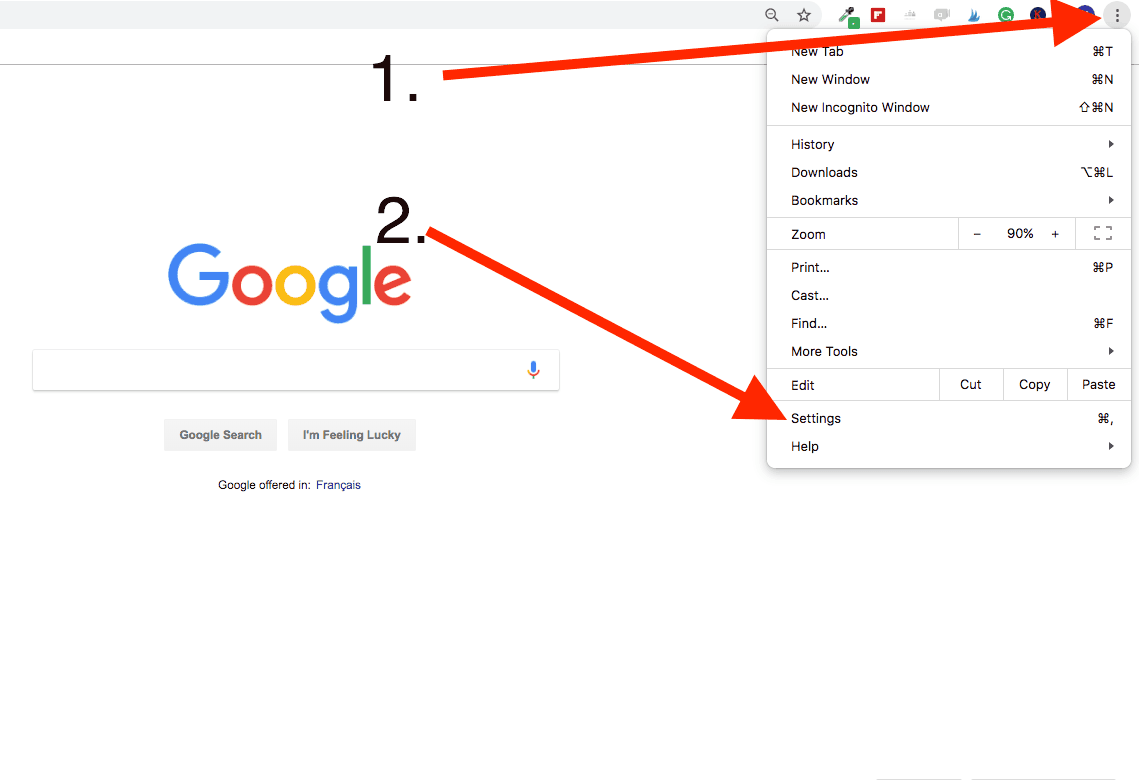Open the Flipboard extension icon
Viewport: 1139px width, 780px height.
(877, 15)
